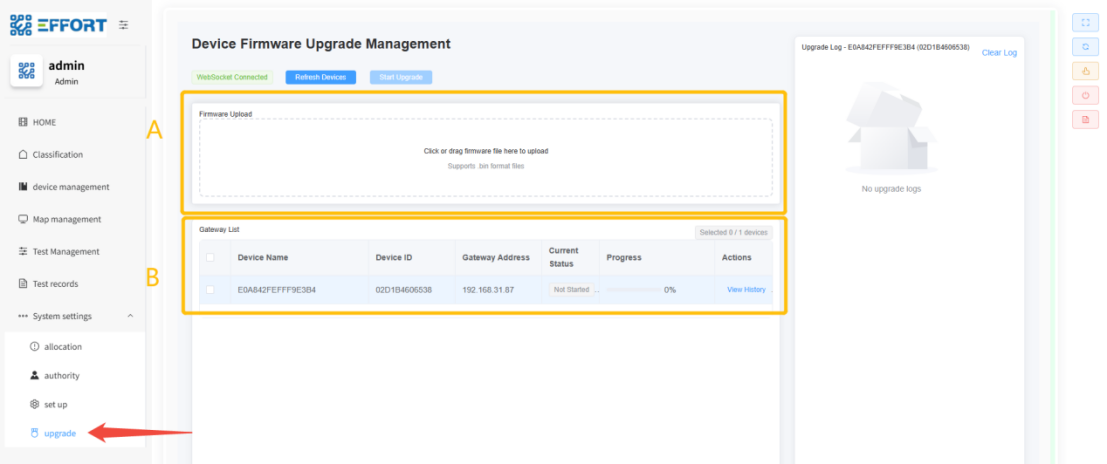Open the authority submenu item
The width and height of the screenshot is (1107, 464).
(x=61, y=375)
